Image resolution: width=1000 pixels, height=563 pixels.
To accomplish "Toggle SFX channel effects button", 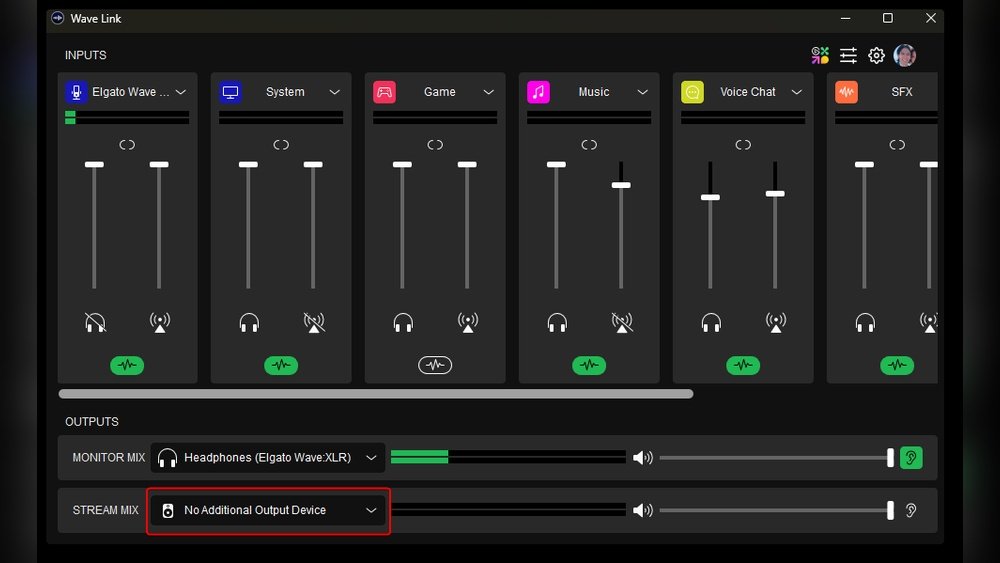I will pyautogui.click(x=897, y=365).
